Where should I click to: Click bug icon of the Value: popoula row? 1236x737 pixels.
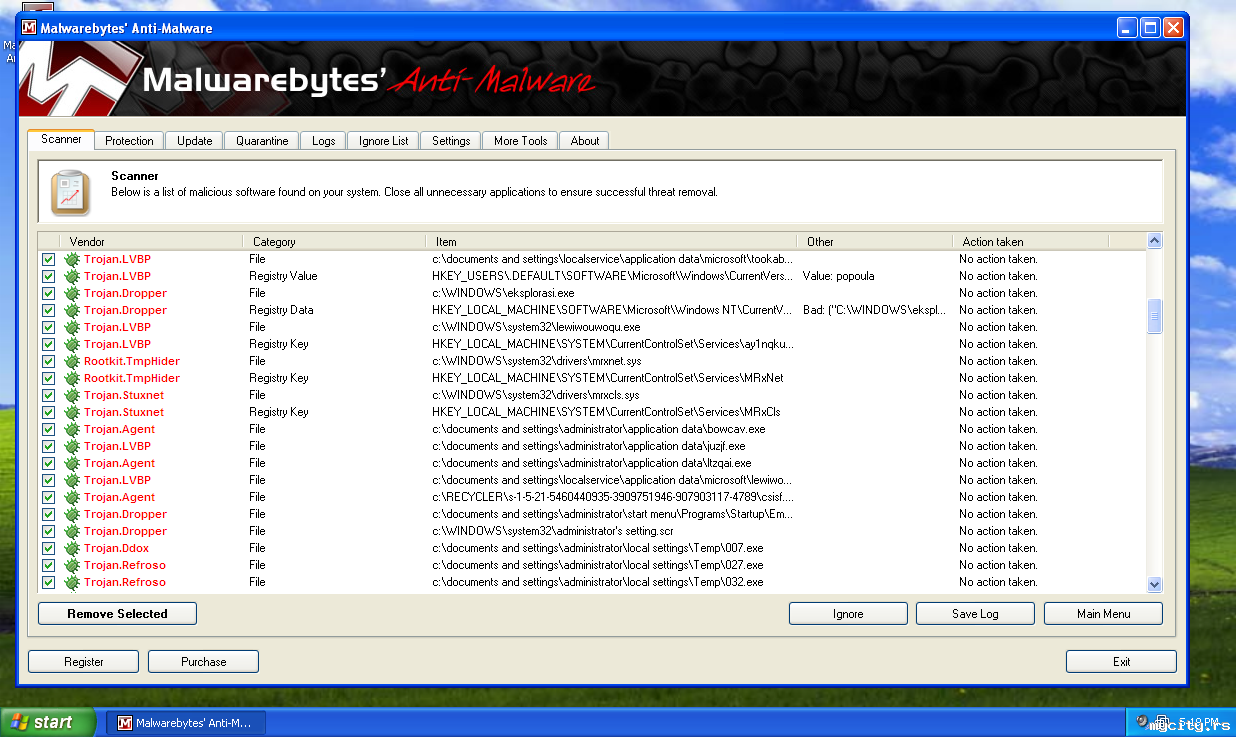coord(72,276)
